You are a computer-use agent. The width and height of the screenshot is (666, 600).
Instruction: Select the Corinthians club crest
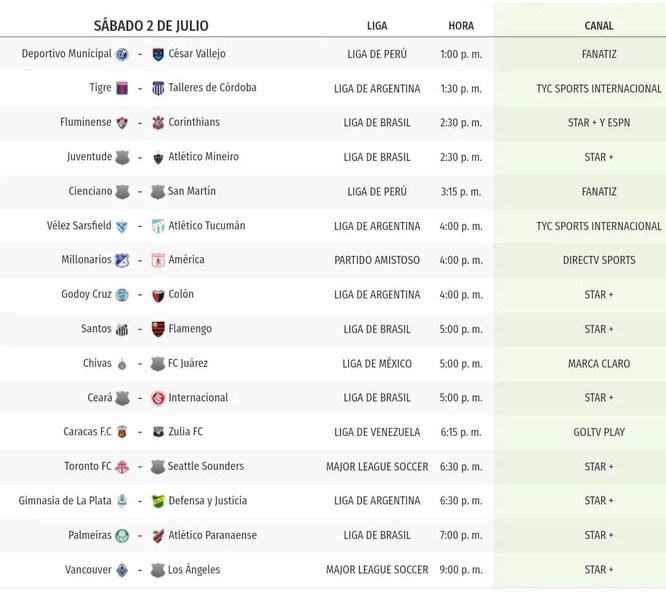[158, 123]
